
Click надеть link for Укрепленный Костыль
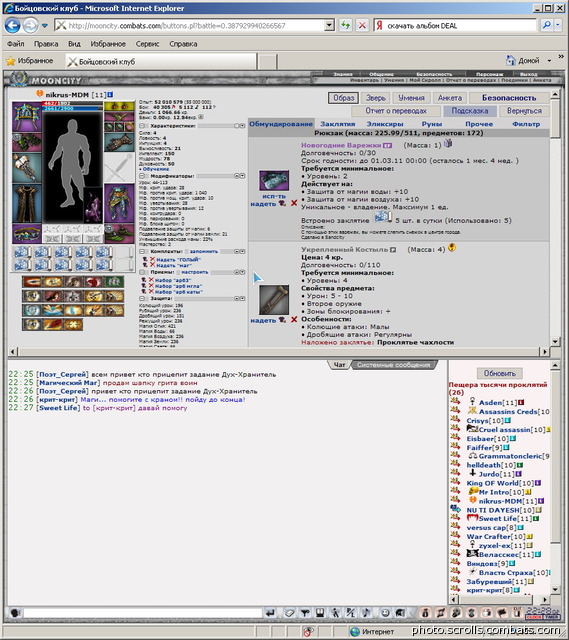click(263, 320)
